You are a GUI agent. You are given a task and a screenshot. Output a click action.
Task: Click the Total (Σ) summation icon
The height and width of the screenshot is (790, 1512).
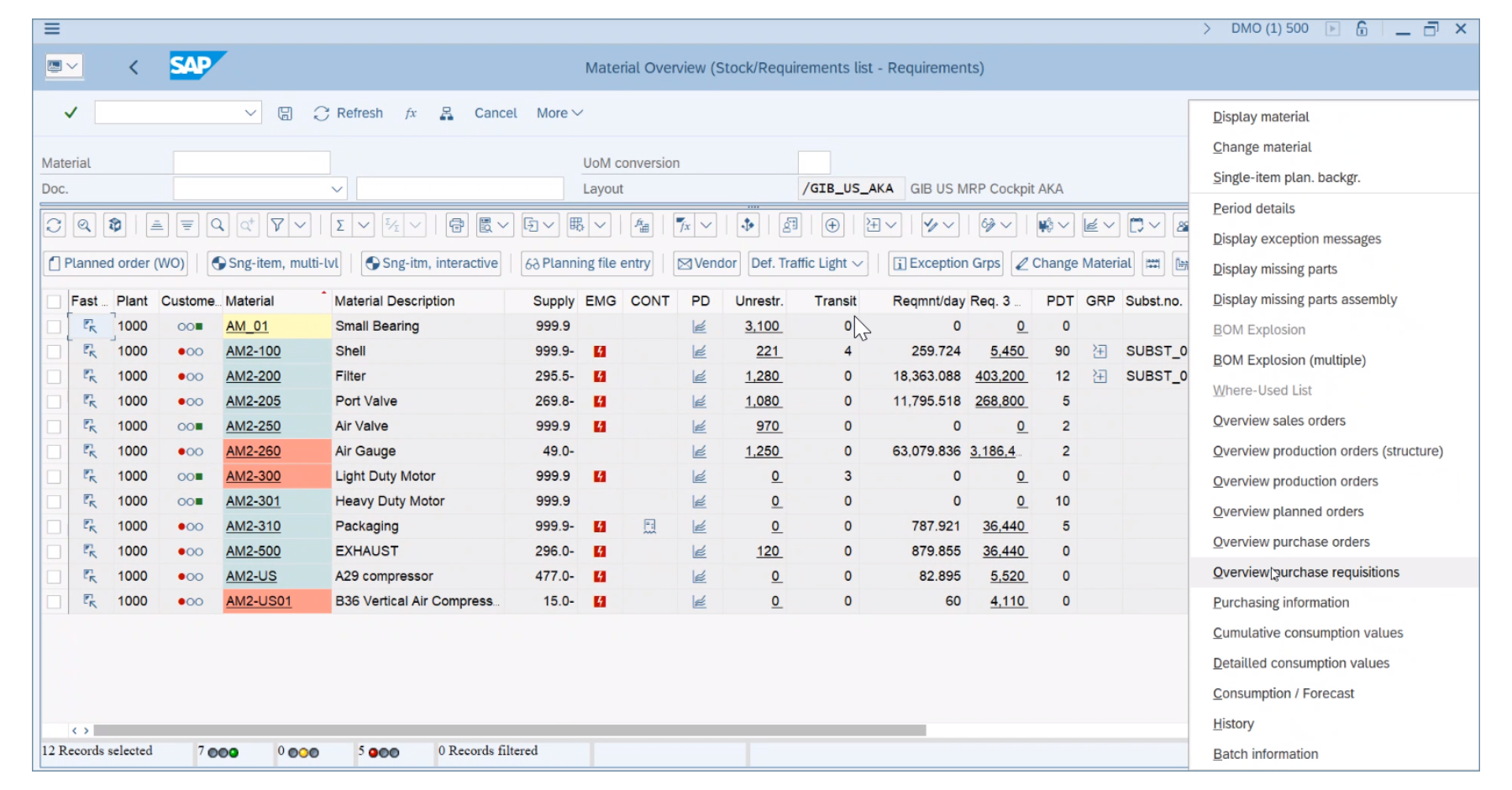(x=339, y=225)
